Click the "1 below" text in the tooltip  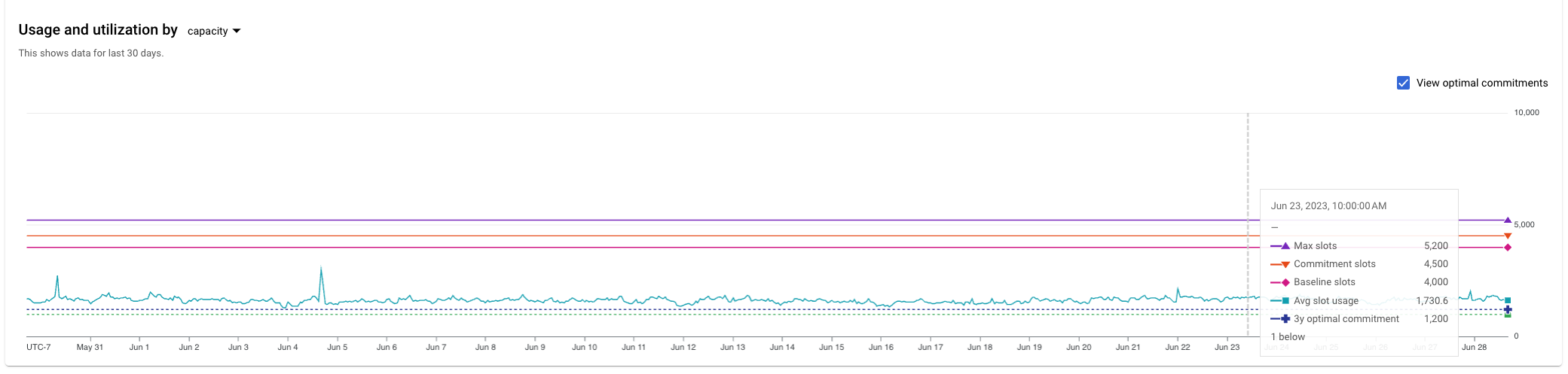(1288, 336)
